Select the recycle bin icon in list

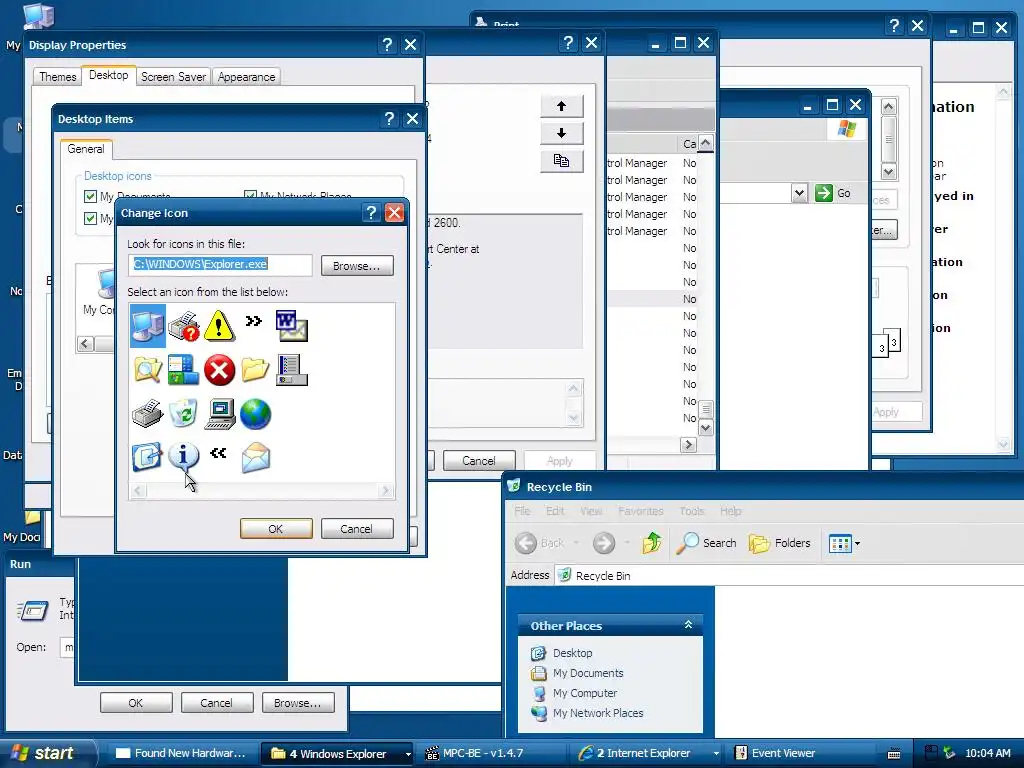[x=184, y=413]
